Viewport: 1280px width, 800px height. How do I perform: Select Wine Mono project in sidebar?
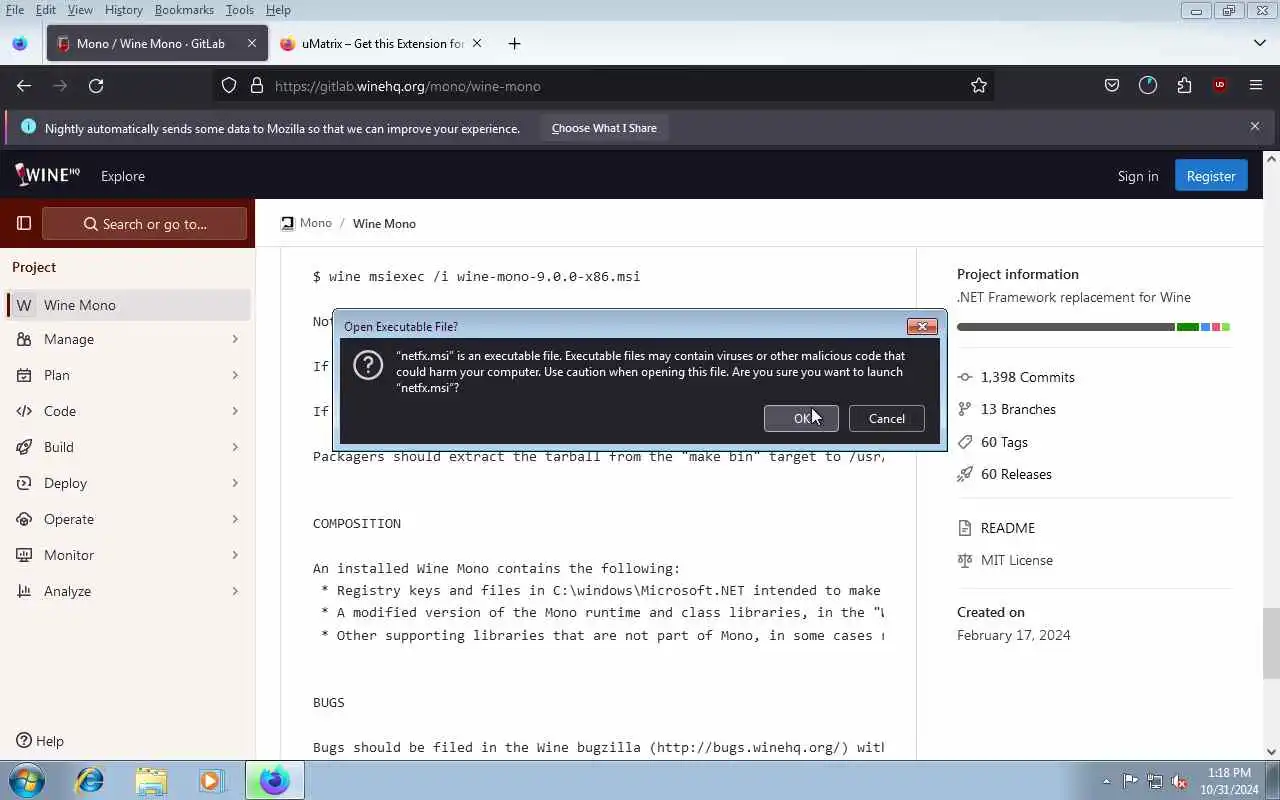[x=128, y=305]
